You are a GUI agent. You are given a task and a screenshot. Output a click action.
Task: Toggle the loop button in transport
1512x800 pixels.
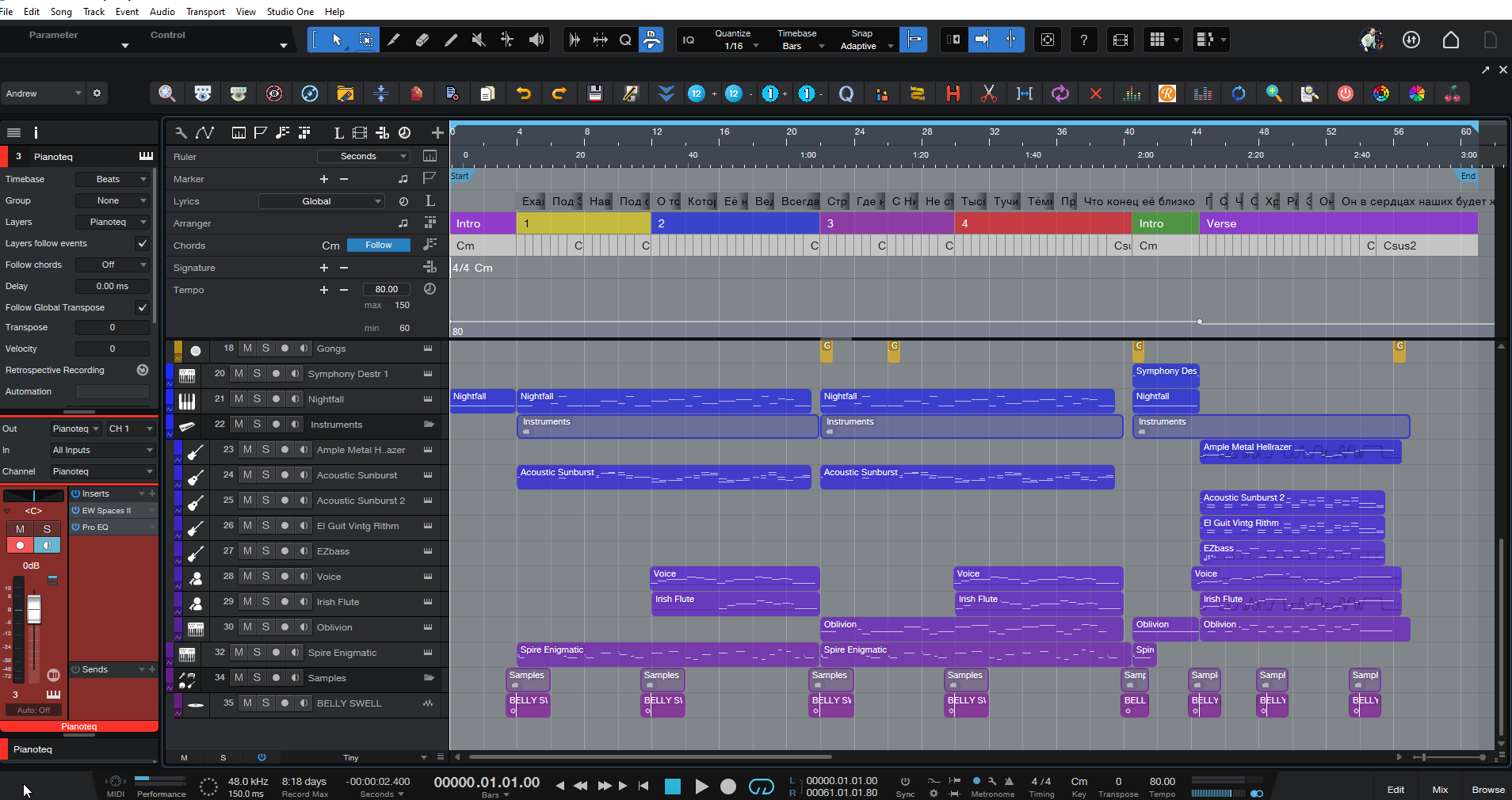[x=762, y=786]
